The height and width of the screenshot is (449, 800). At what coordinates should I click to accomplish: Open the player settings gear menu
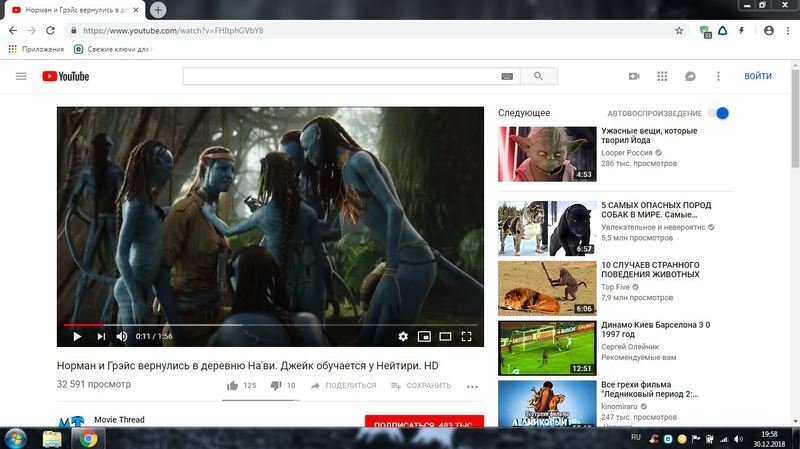403,336
